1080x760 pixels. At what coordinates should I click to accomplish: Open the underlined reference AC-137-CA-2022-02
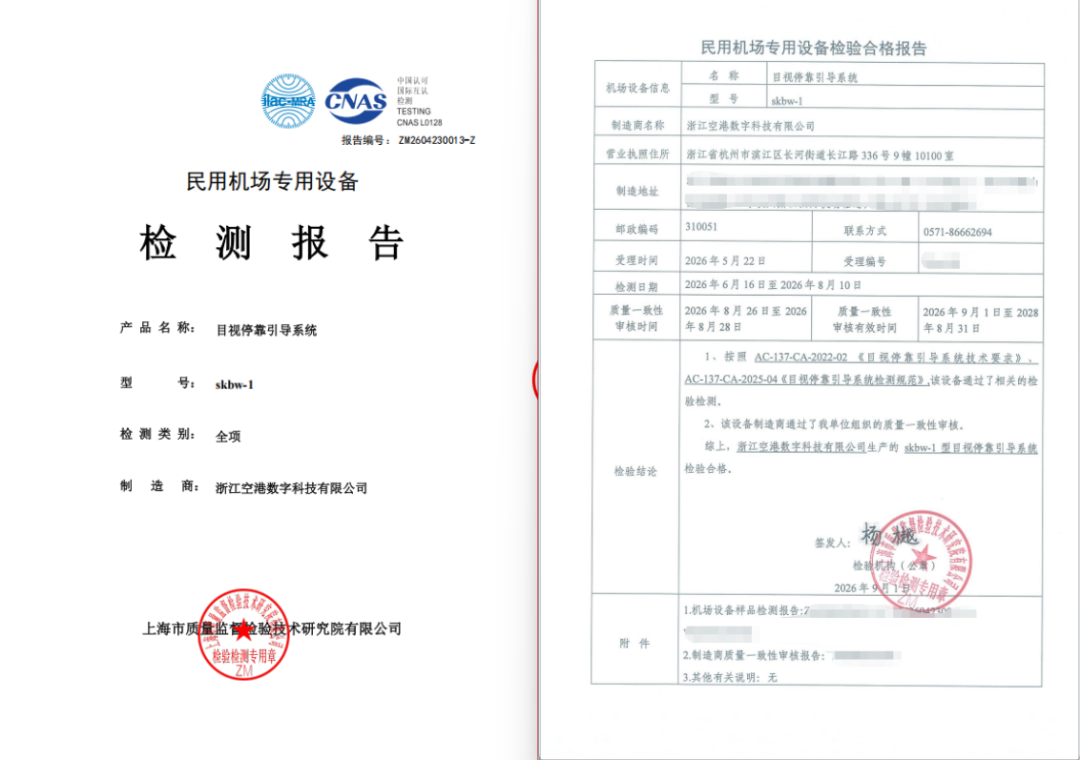[x=801, y=357]
